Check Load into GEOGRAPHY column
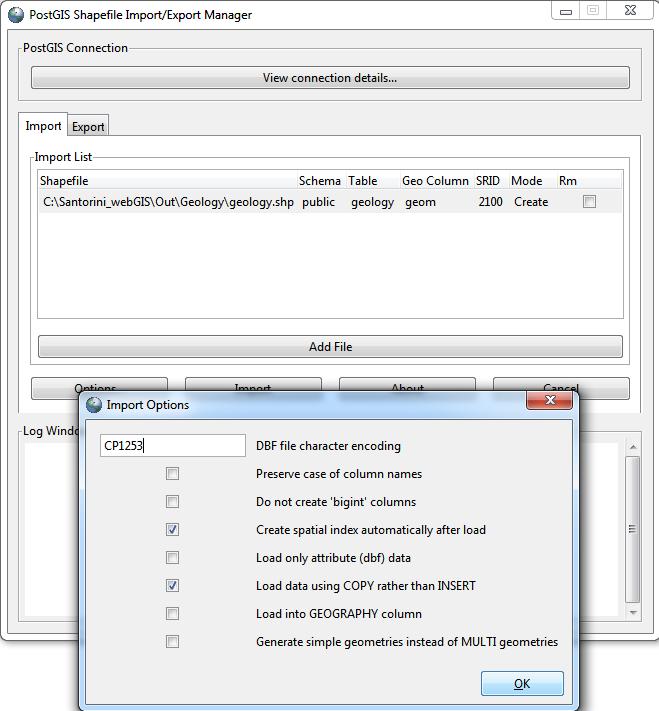This screenshot has width=659, height=711. 172,614
